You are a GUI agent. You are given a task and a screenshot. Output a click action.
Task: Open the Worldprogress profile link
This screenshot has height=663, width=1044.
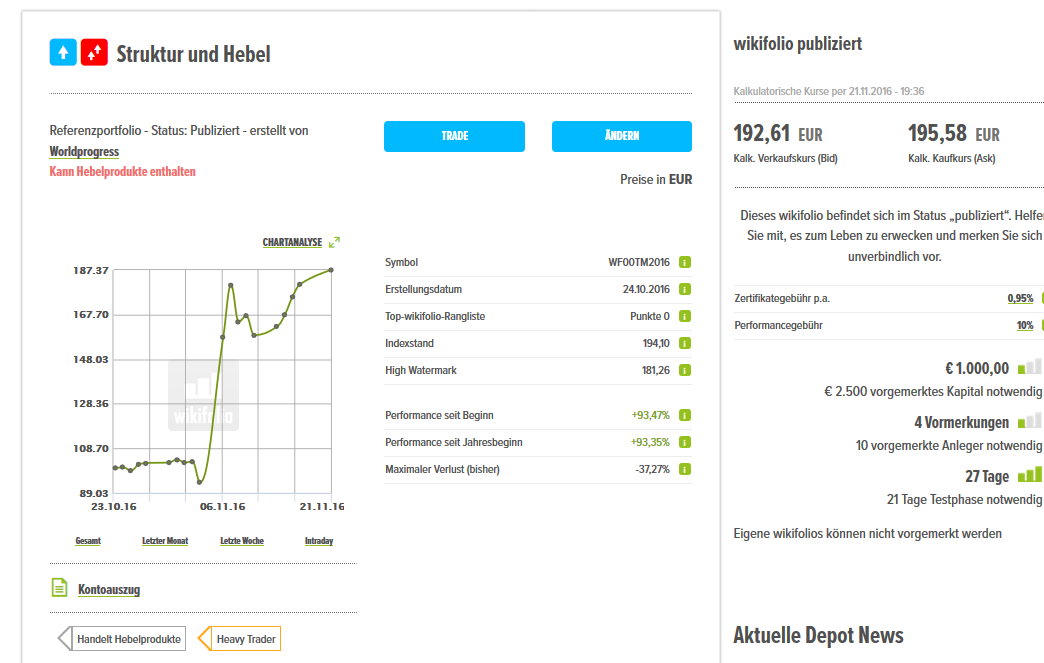(84, 152)
